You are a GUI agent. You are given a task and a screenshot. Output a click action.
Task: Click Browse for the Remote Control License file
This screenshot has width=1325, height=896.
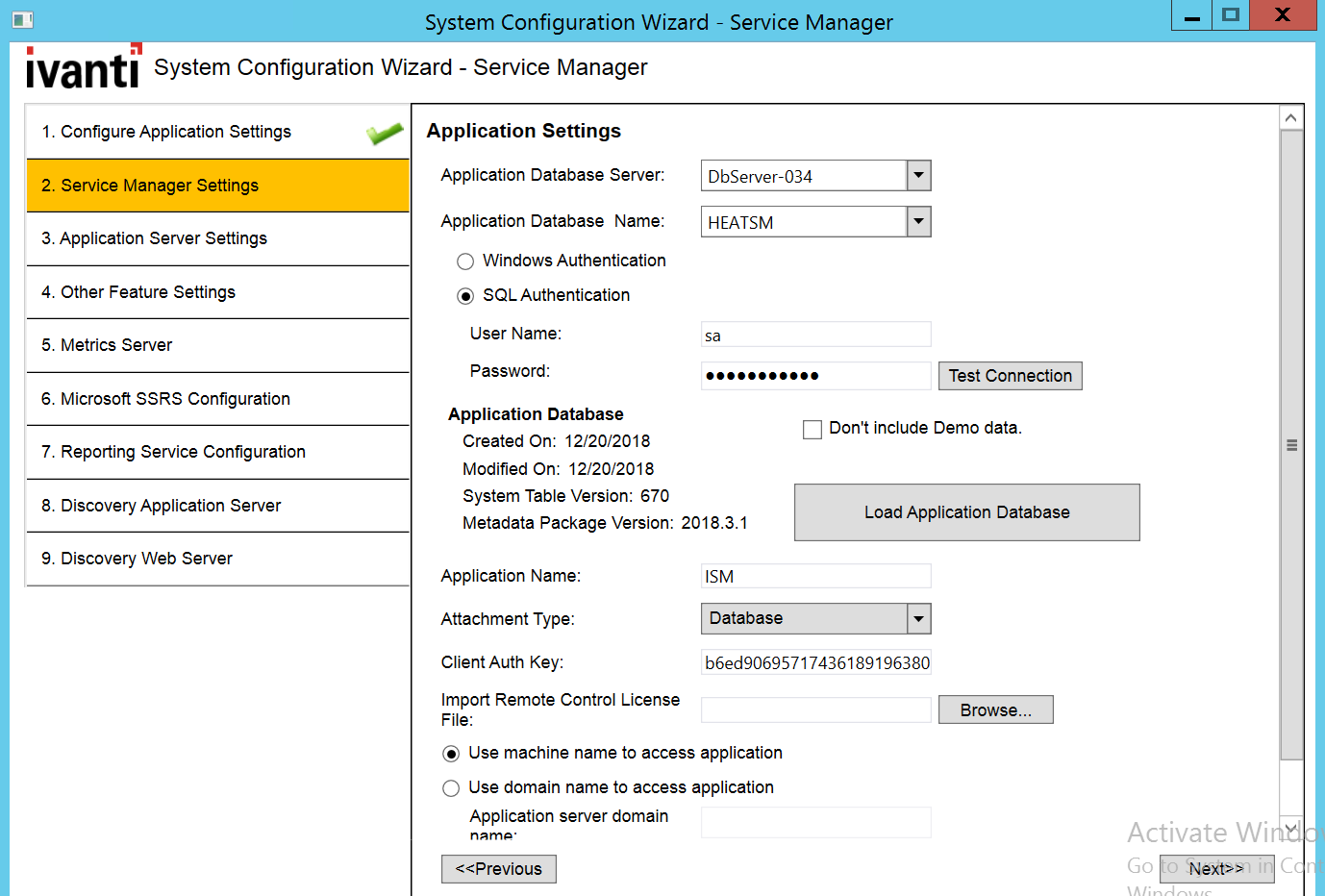(x=995, y=709)
